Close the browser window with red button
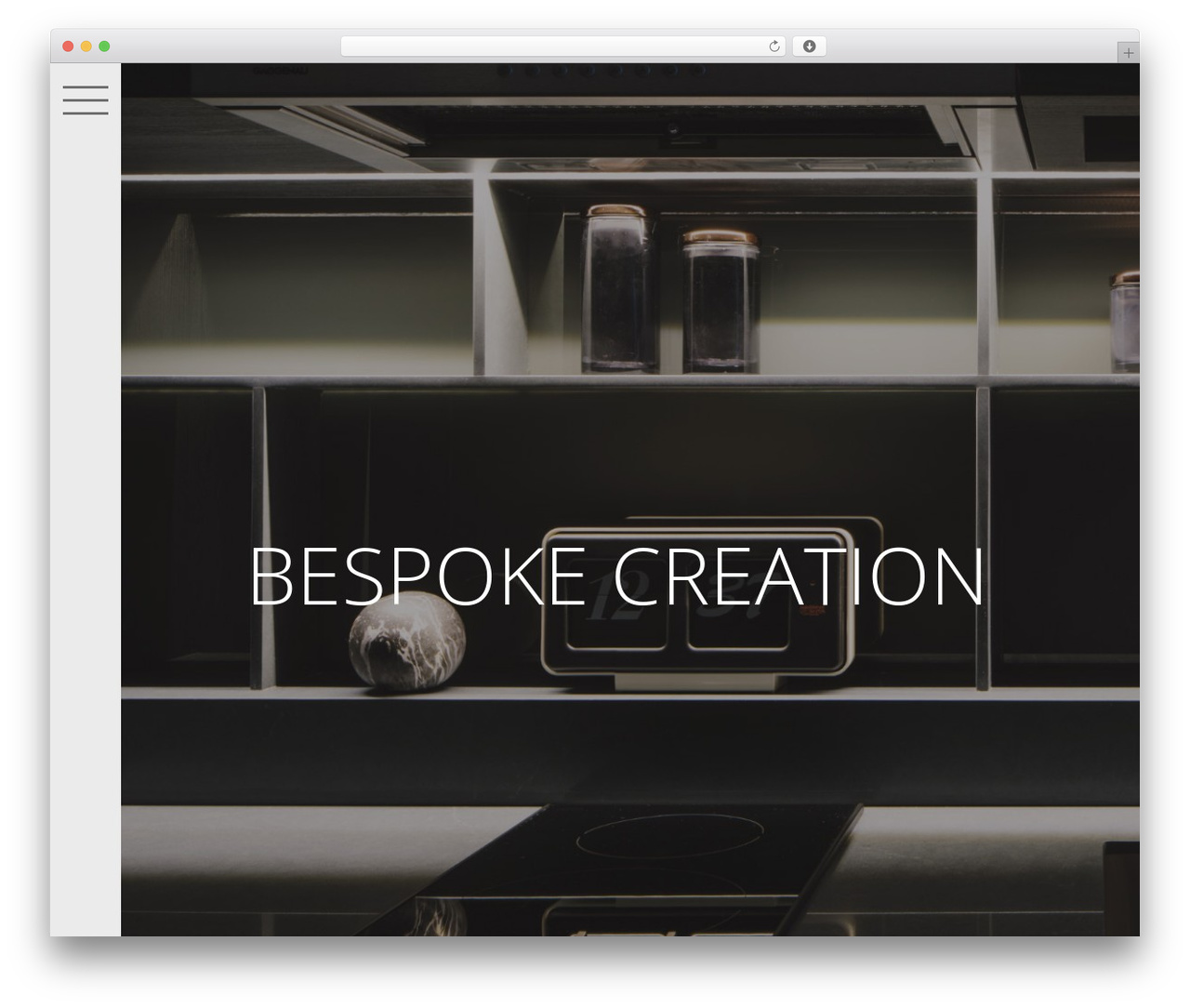 (x=68, y=46)
